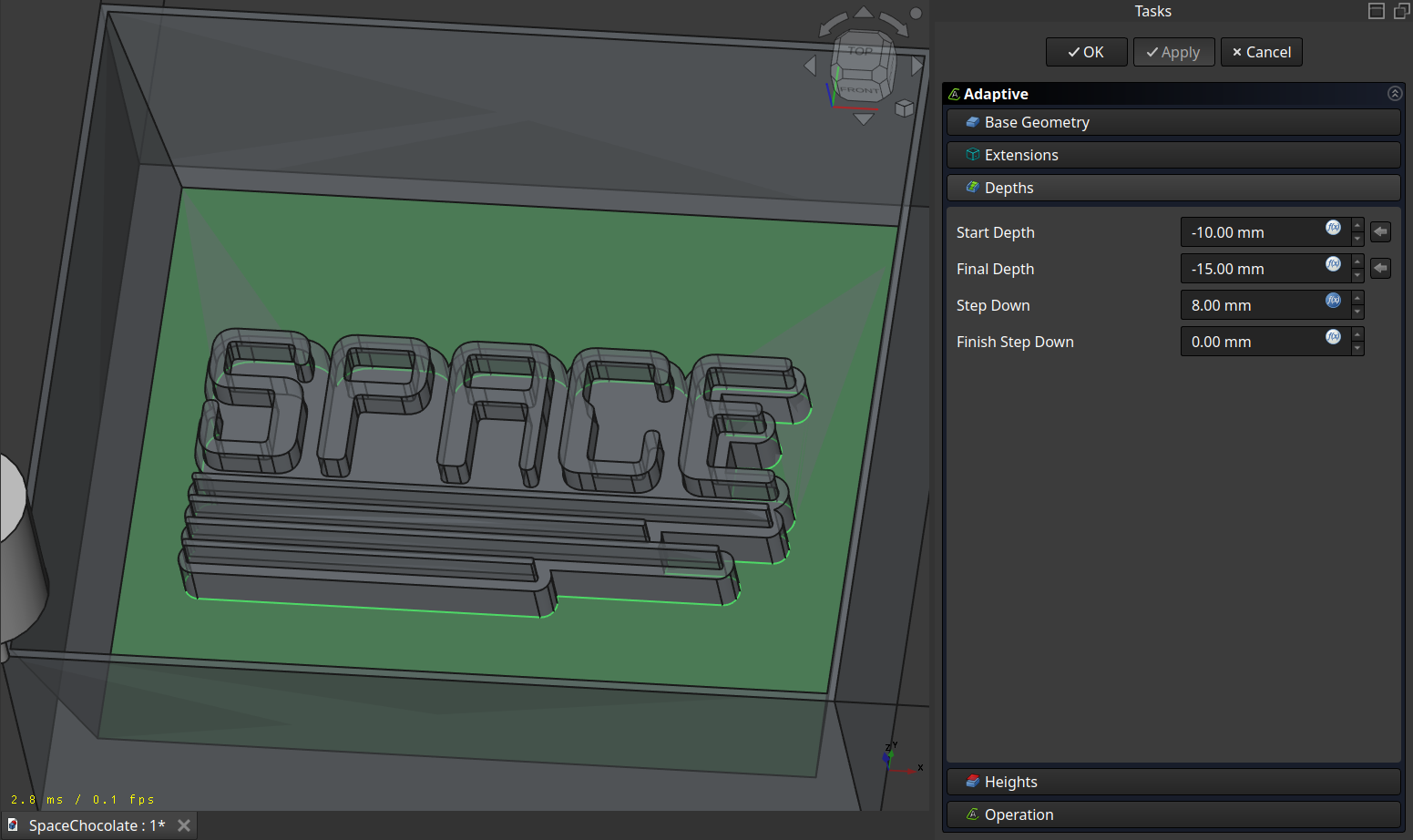Select FRONT face on navigation cube
The image size is (1413, 840).
(860, 89)
